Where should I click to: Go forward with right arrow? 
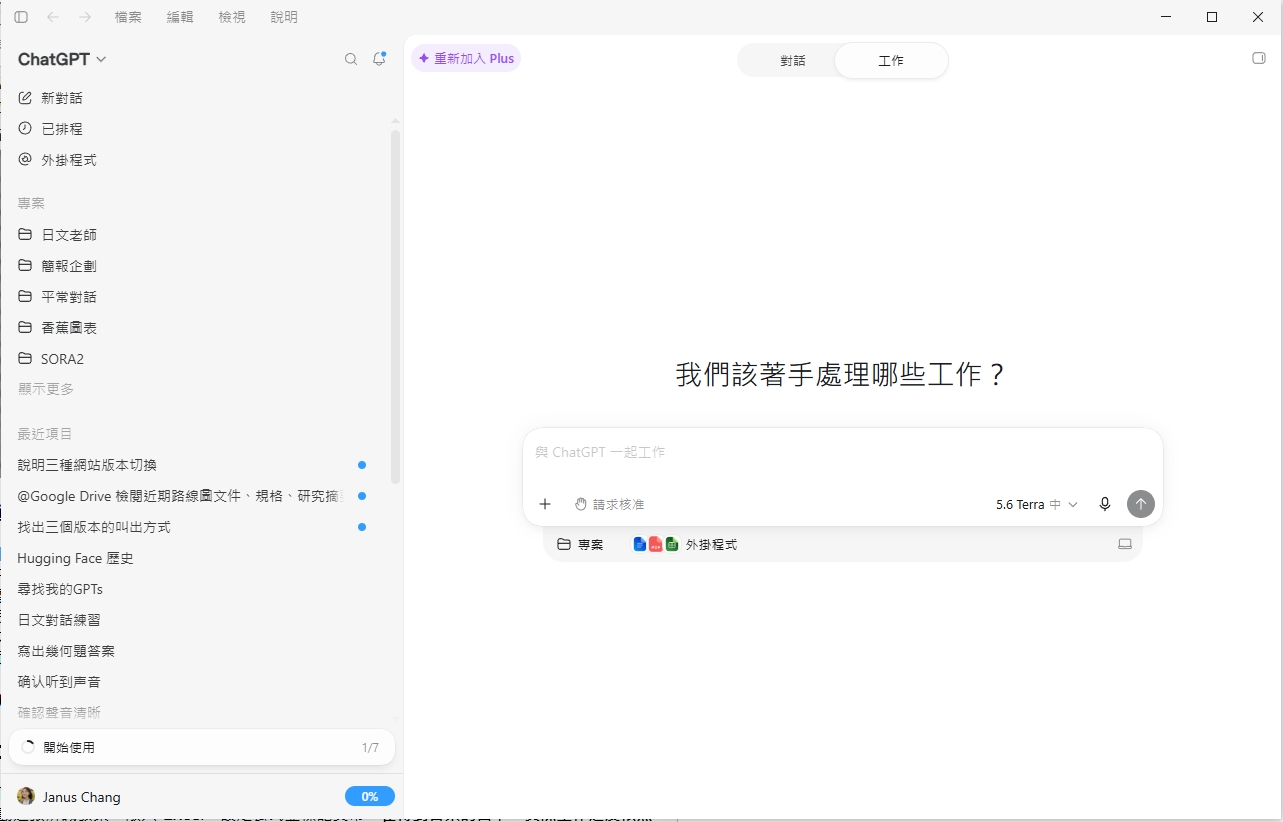(85, 17)
